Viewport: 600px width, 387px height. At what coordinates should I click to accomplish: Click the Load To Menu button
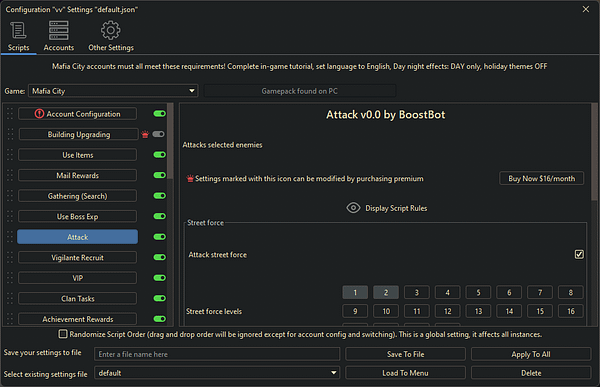point(406,373)
